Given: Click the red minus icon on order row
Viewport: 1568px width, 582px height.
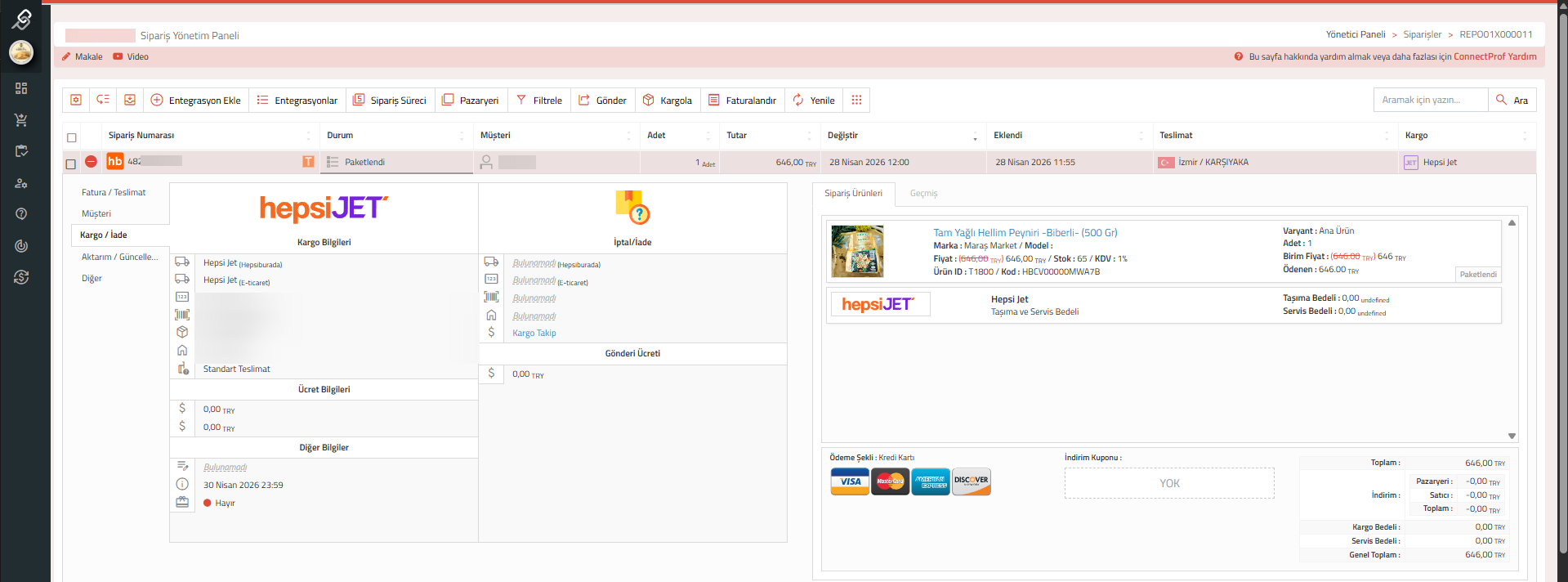Looking at the screenshot, I should tap(91, 162).
